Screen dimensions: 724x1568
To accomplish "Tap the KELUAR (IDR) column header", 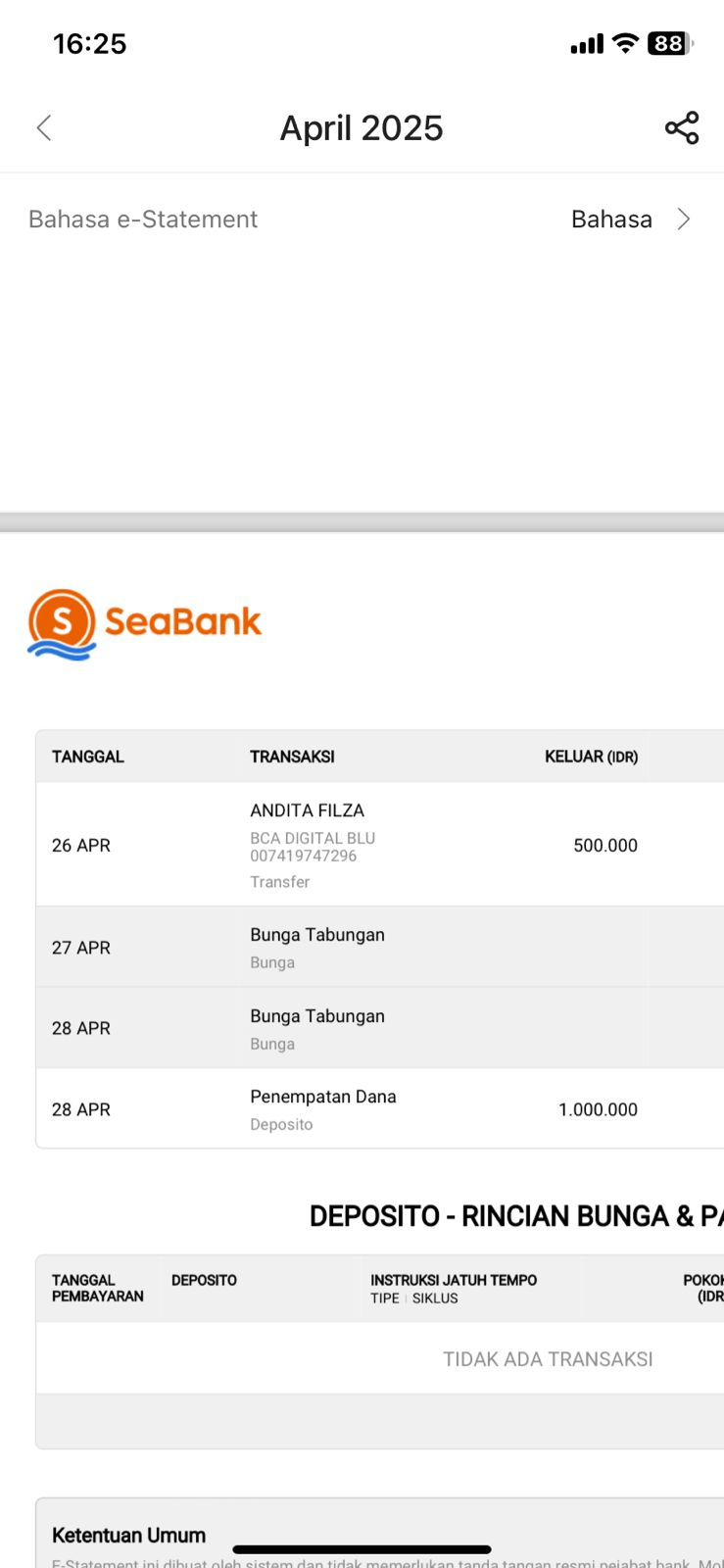I will tap(591, 757).
